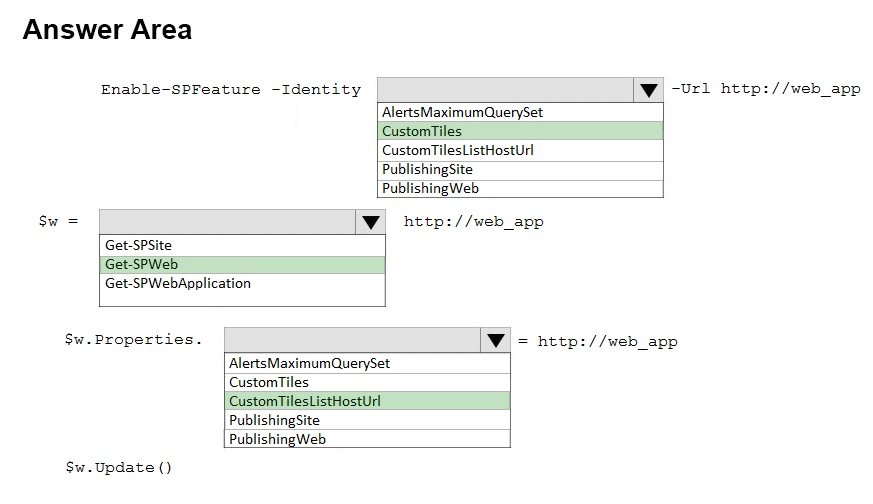The height and width of the screenshot is (504, 873).
Task: Pick CustomTiles in Properties list
Action: click(x=367, y=382)
